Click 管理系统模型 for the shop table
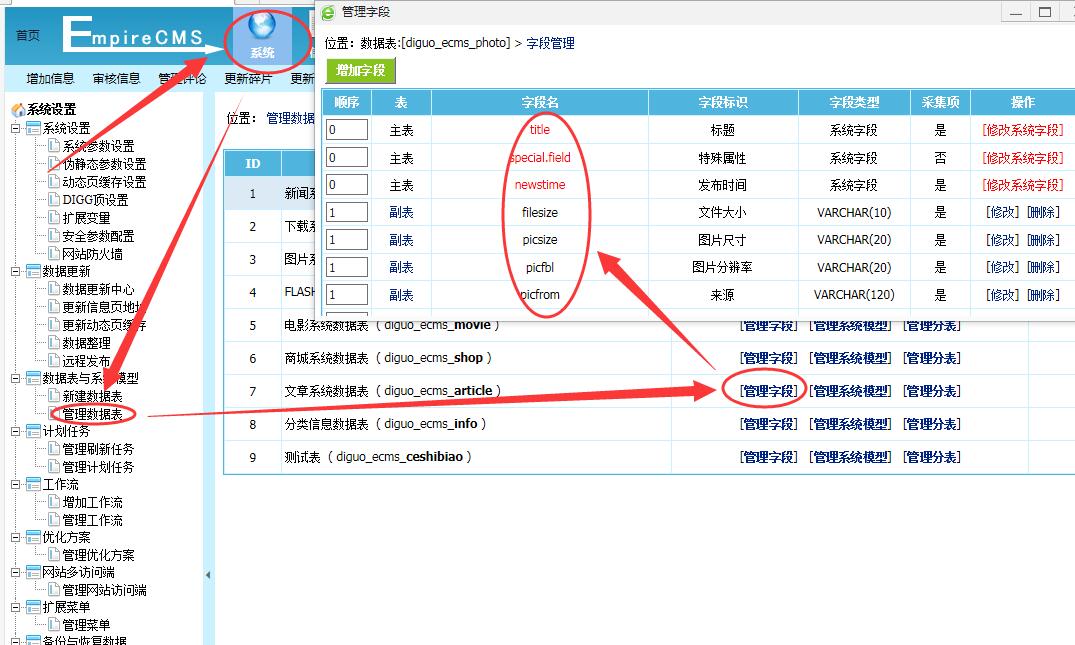The image size is (1075, 645). (x=850, y=358)
